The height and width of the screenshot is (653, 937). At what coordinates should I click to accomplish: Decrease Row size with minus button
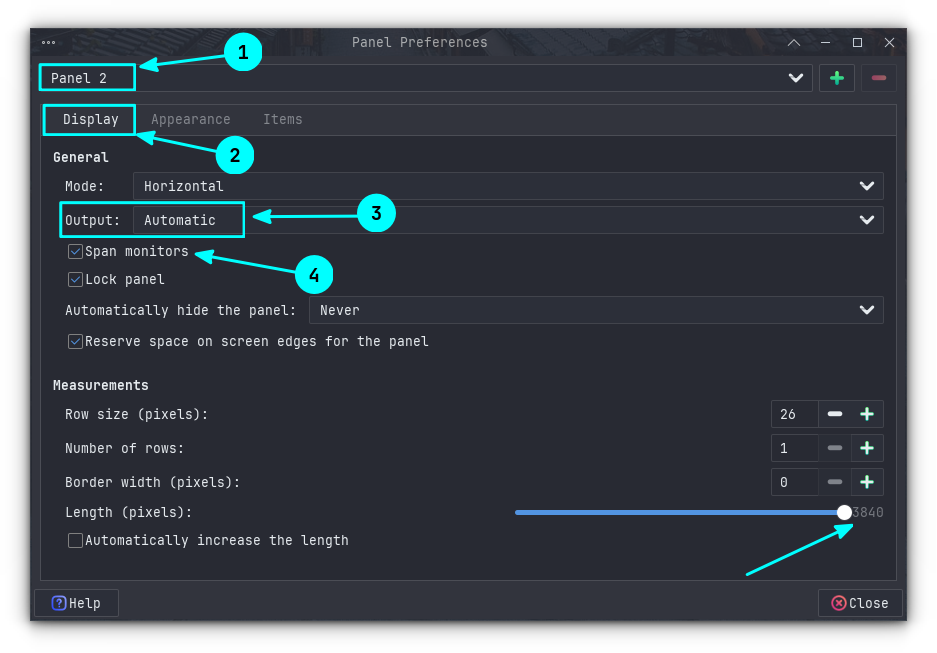[x=835, y=414]
